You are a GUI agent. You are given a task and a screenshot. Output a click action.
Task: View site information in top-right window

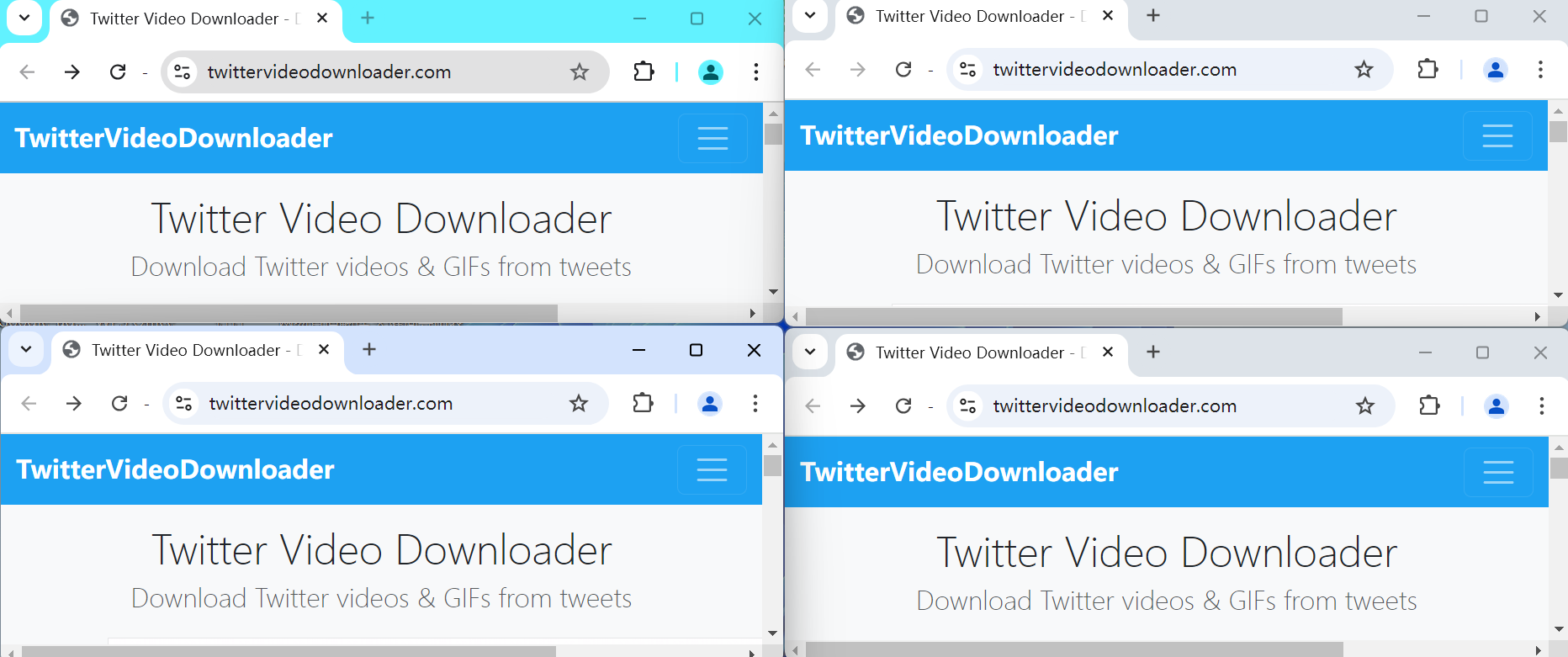point(968,70)
